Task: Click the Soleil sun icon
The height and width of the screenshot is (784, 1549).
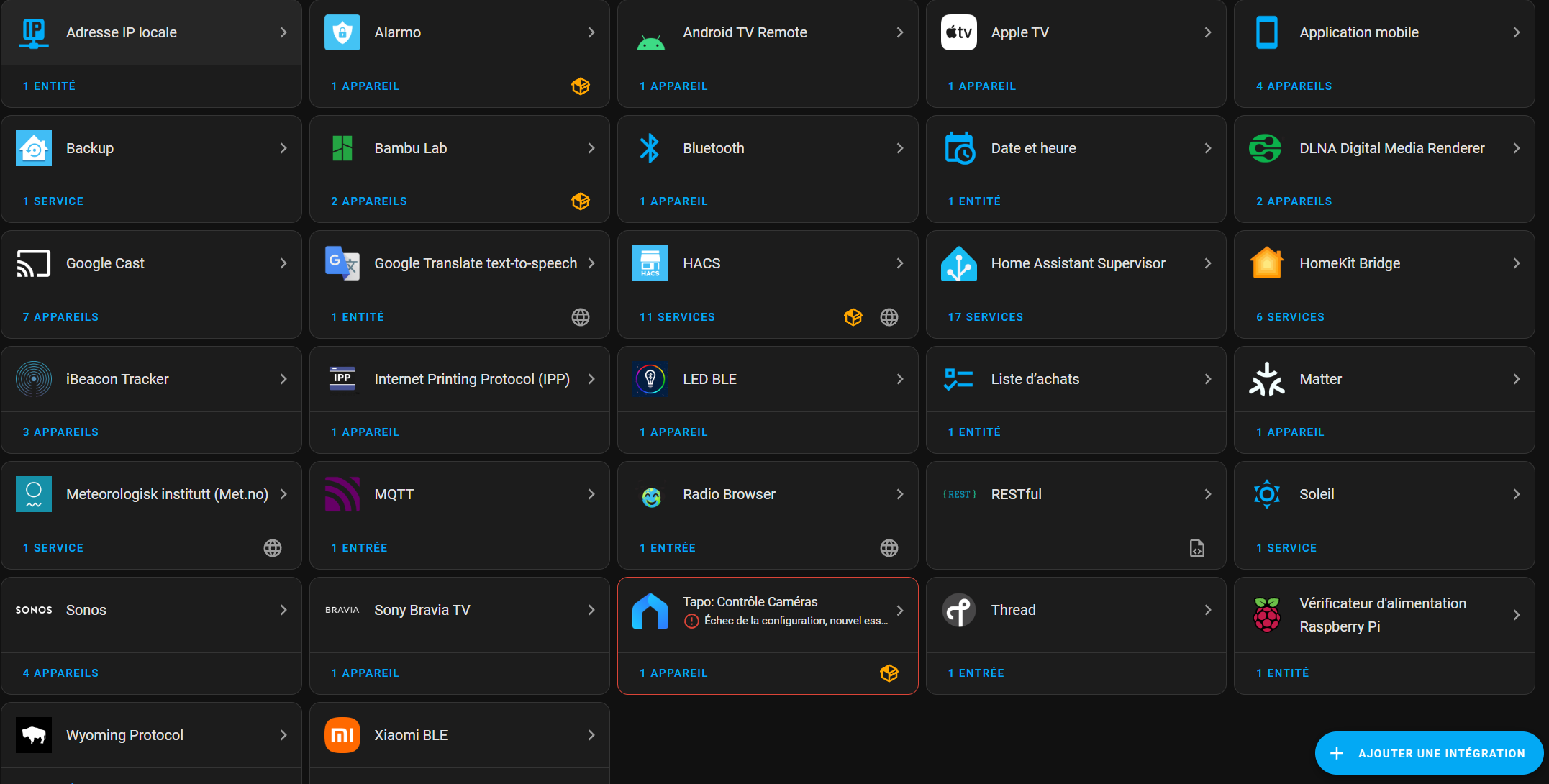Action: [x=1267, y=494]
